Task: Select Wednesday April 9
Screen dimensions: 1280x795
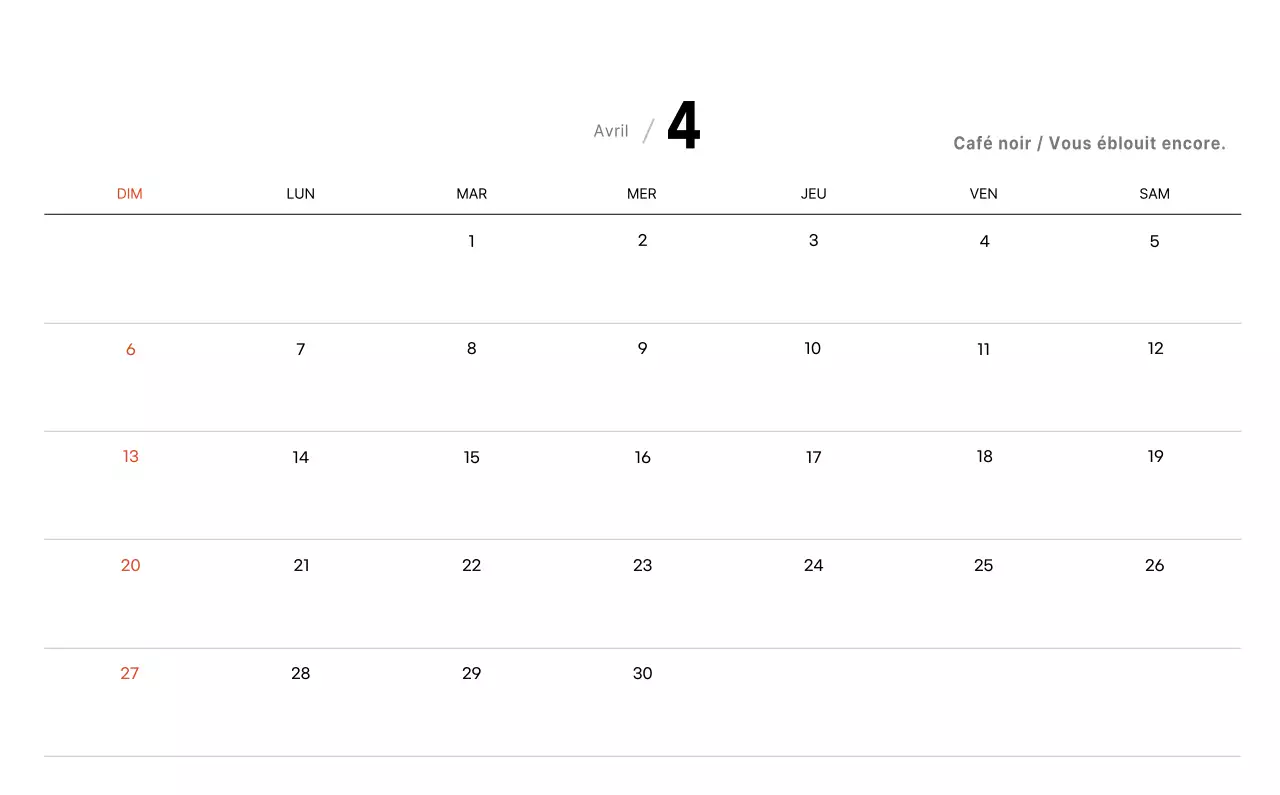Action: click(x=642, y=349)
